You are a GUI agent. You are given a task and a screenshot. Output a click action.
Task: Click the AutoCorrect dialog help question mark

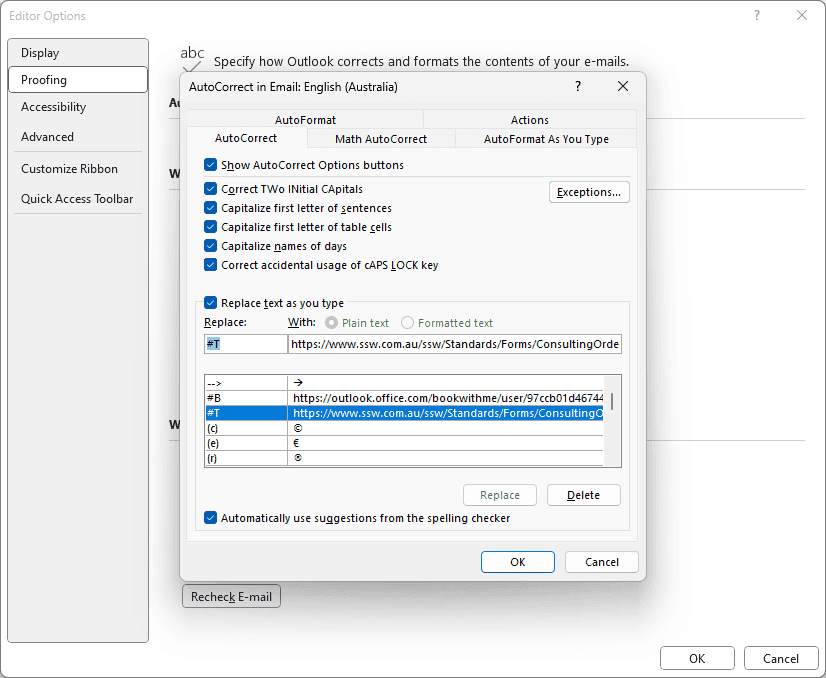(577, 87)
